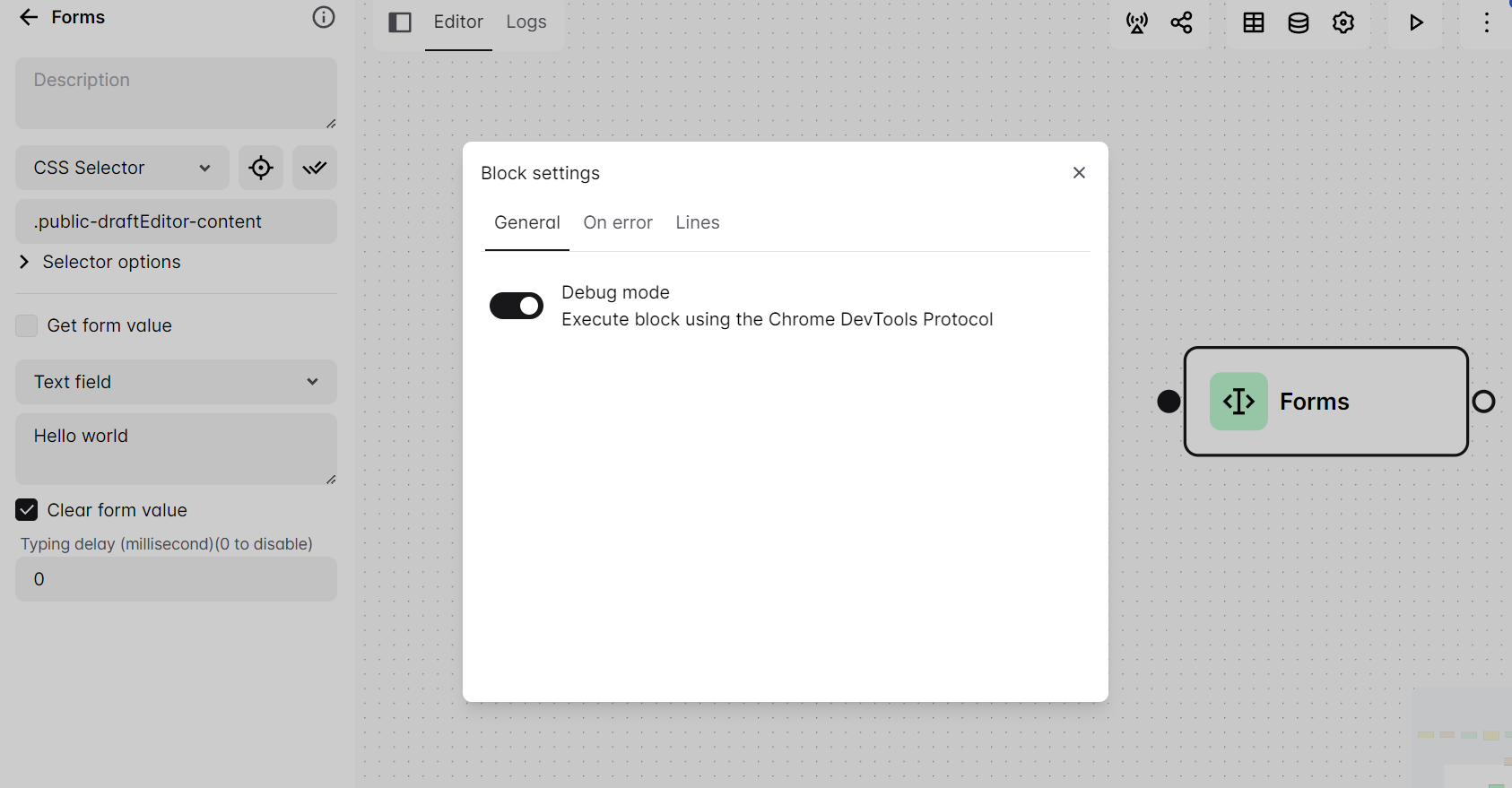Image resolution: width=1512 pixels, height=788 pixels.
Task: Click the back arrow next to Forms
Action: 29,18
